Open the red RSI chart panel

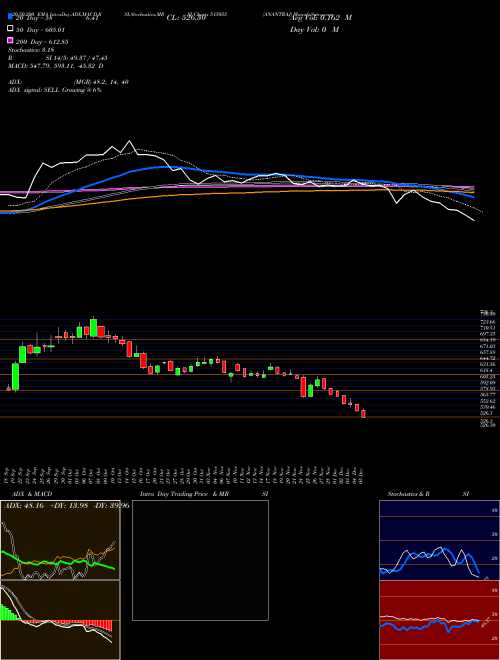[x=439, y=620]
